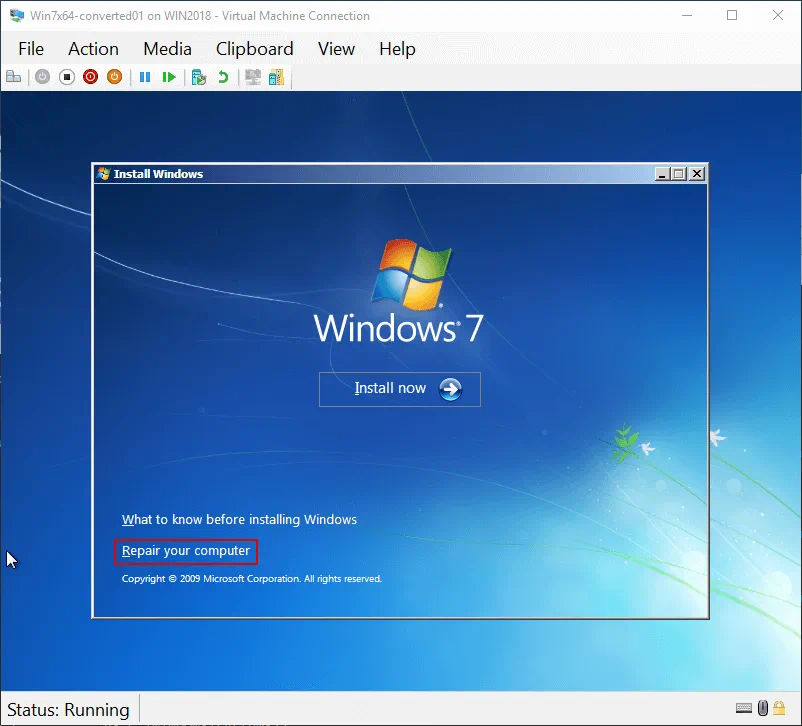Open the Media menu
The height and width of the screenshot is (726, 802).
tap(167, 48)
